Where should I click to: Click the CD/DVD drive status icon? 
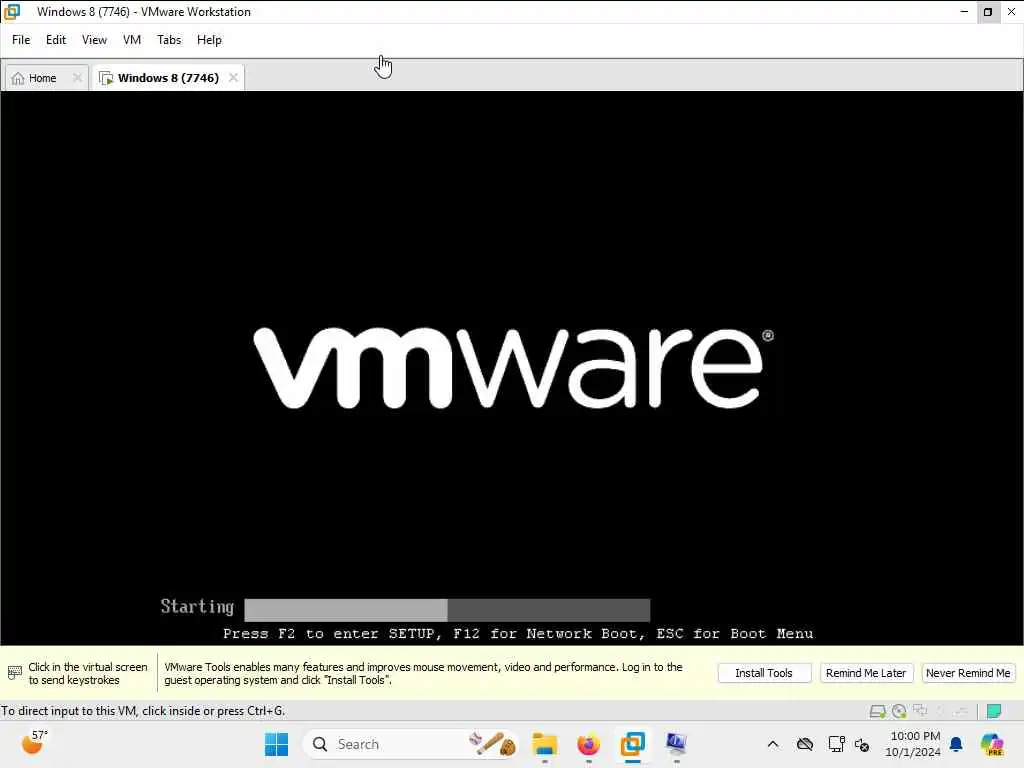(x=899, y=711)
